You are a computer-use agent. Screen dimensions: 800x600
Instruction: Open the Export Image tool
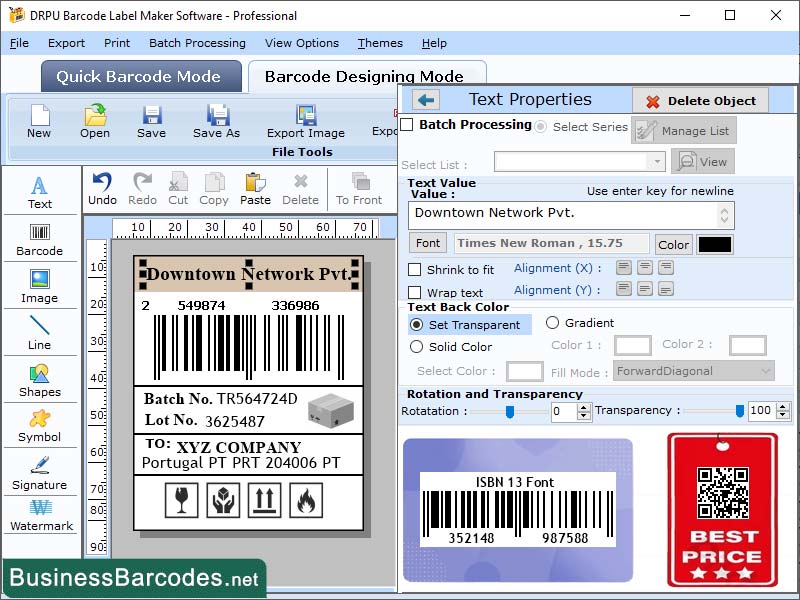click(x=305, y=120)
